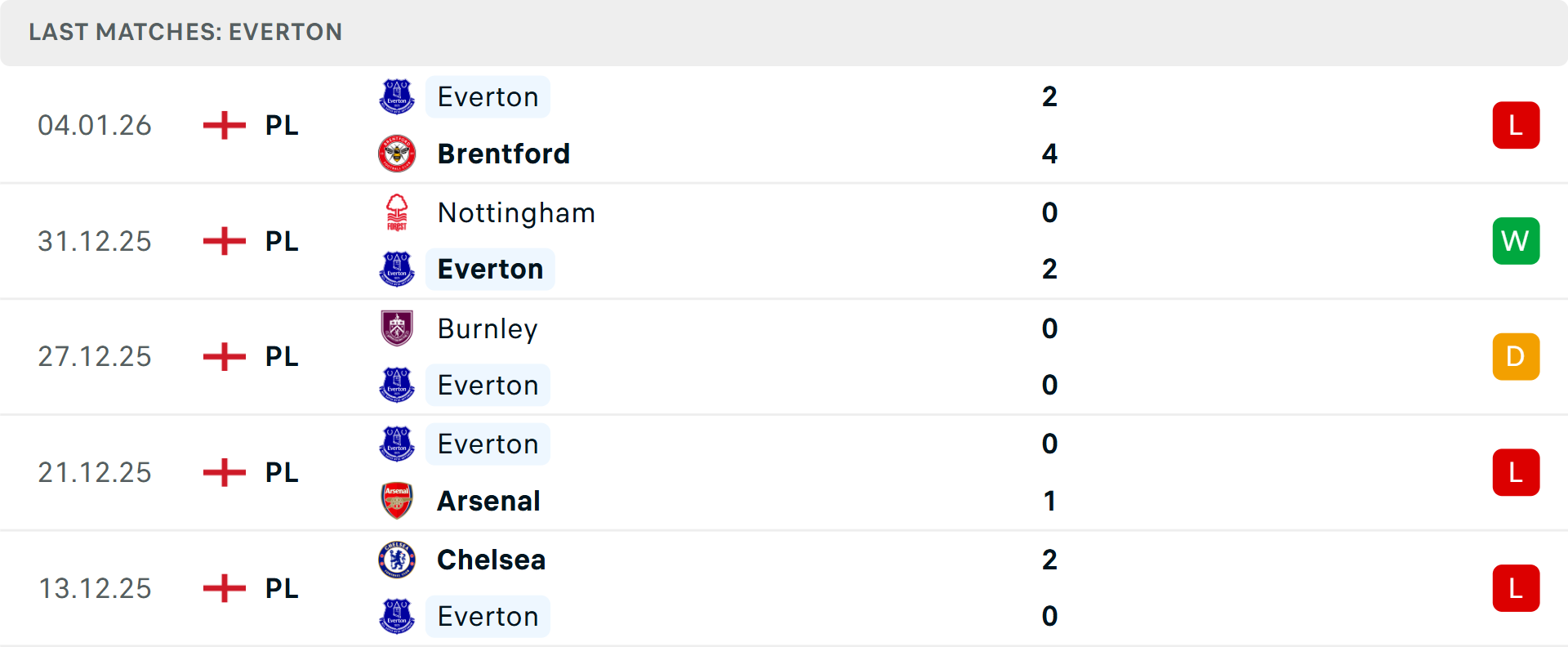Click the red L badge for Arsenal match
This screenshot has width=1568, height=647.
(1516, 472)
